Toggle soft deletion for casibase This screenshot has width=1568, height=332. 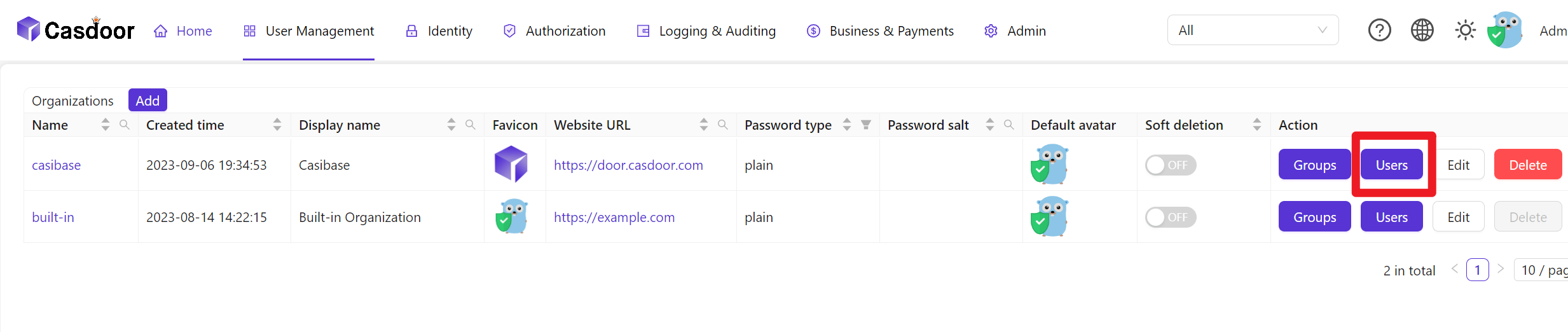[1170, 165]
